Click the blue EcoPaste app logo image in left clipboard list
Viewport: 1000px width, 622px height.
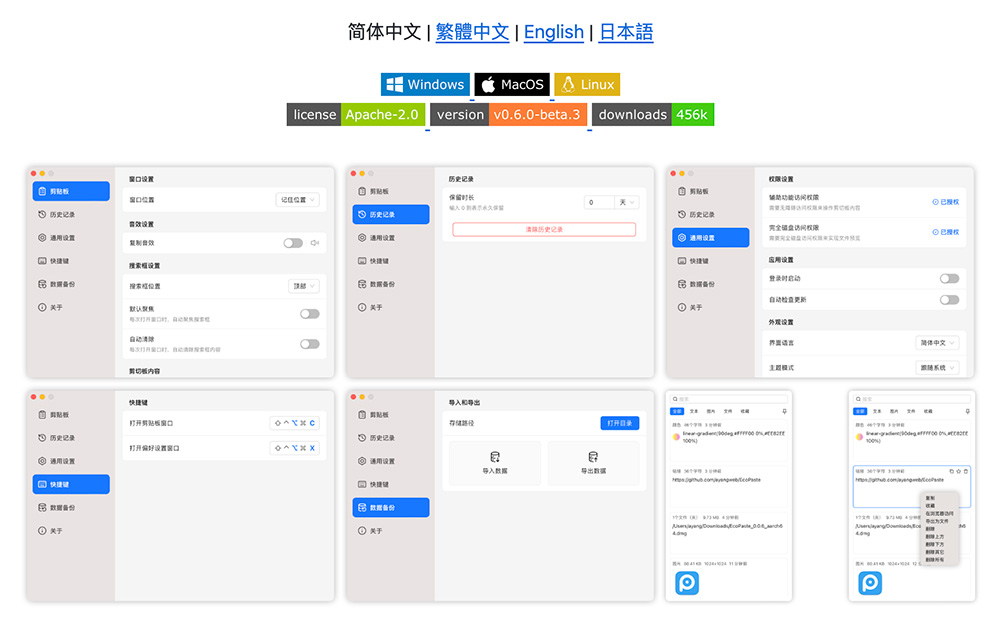[687, 583]
